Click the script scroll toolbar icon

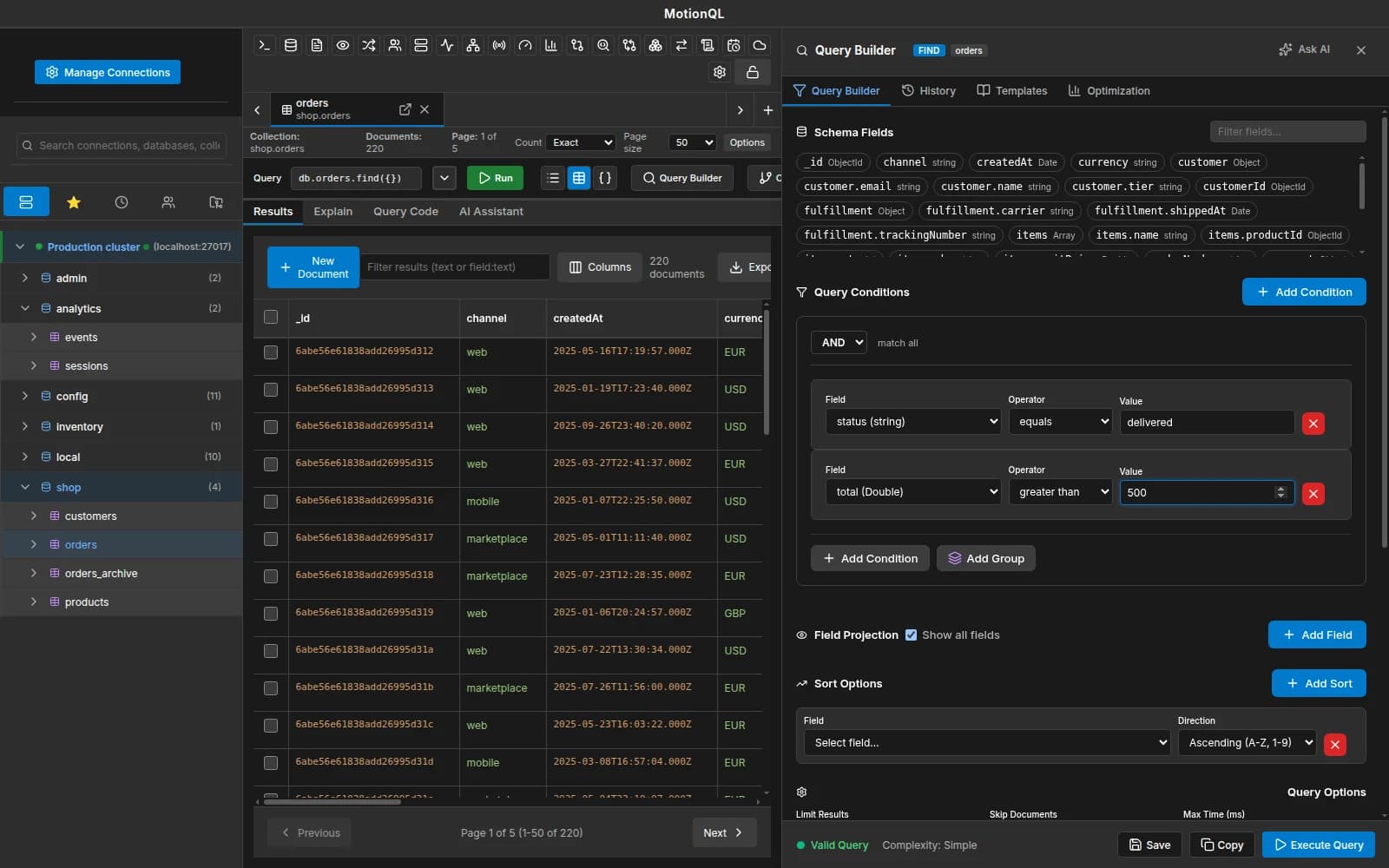point(708,45)
